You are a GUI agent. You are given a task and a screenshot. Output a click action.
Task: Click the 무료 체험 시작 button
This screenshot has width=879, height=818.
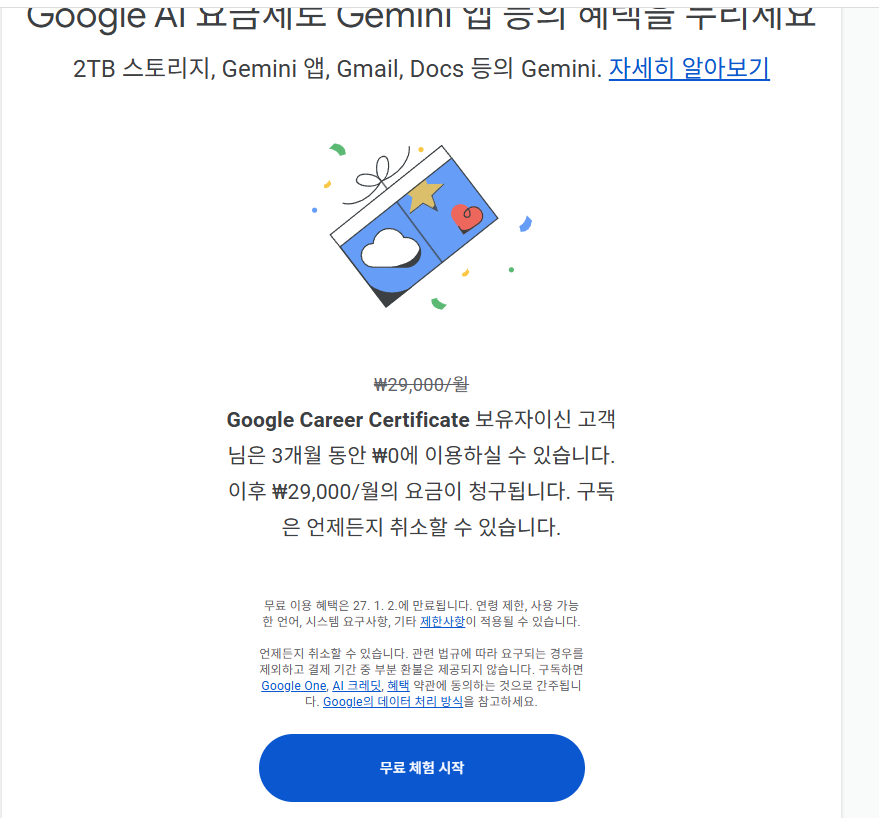pyautogui.click(x=422, y=768)
